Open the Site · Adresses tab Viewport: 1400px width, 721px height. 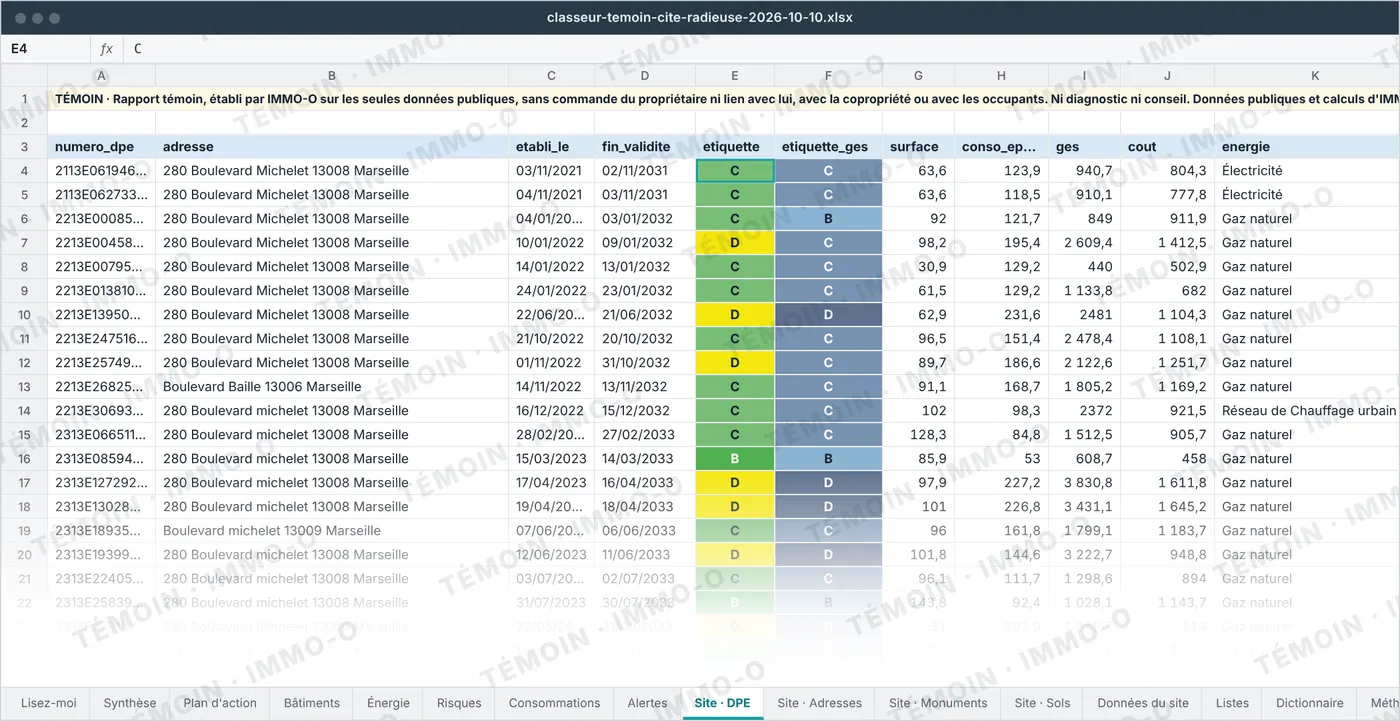[820, 703]
